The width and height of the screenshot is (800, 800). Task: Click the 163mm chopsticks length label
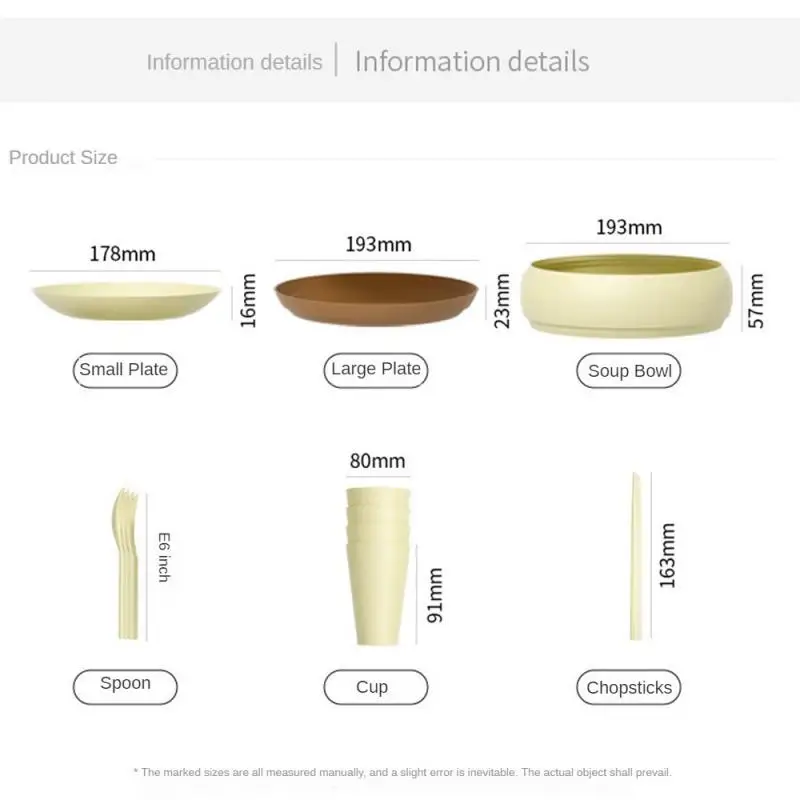(668, 556)
